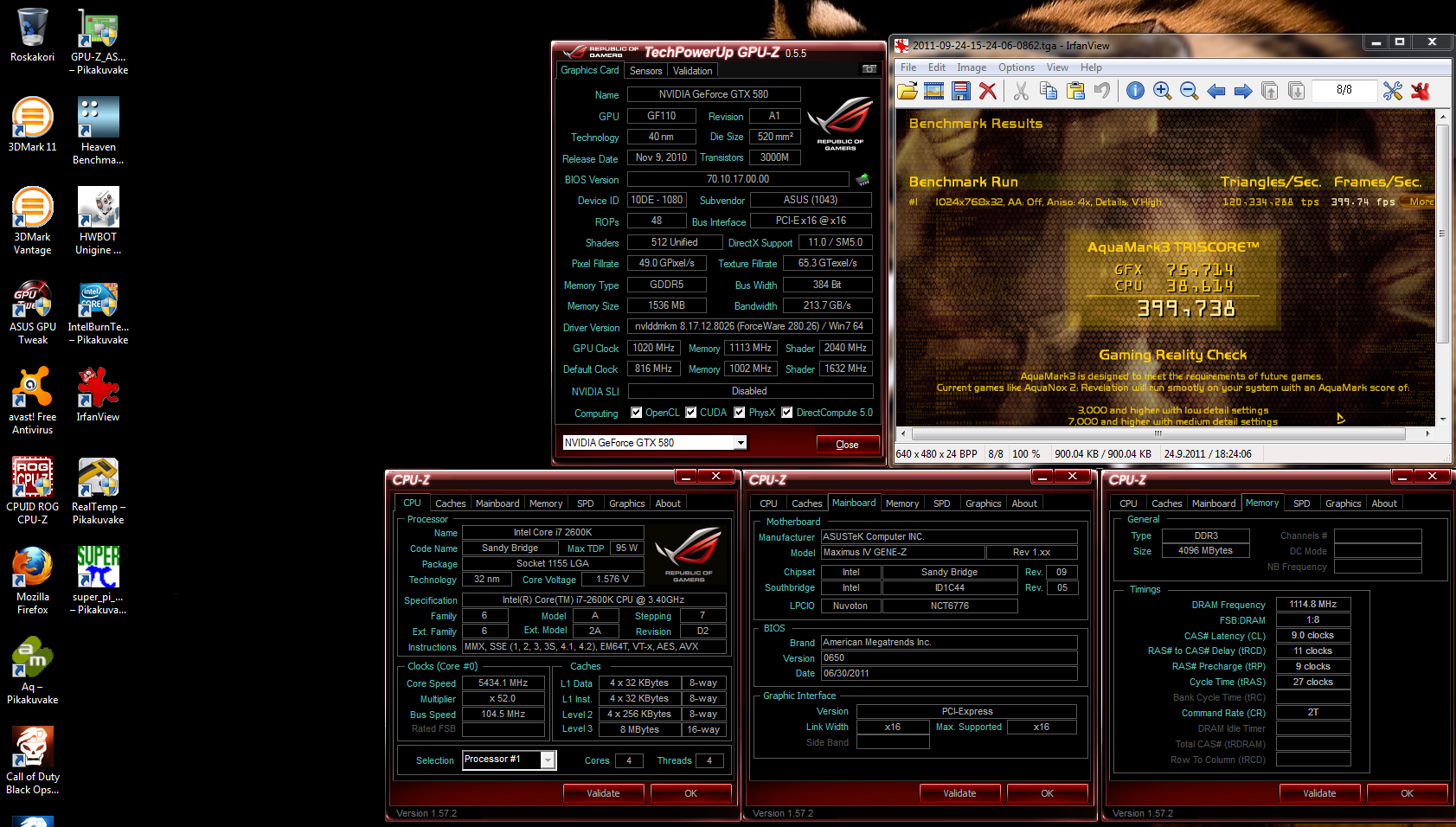
Task: Close GPU-Z with the Close button
Action: 848,445
